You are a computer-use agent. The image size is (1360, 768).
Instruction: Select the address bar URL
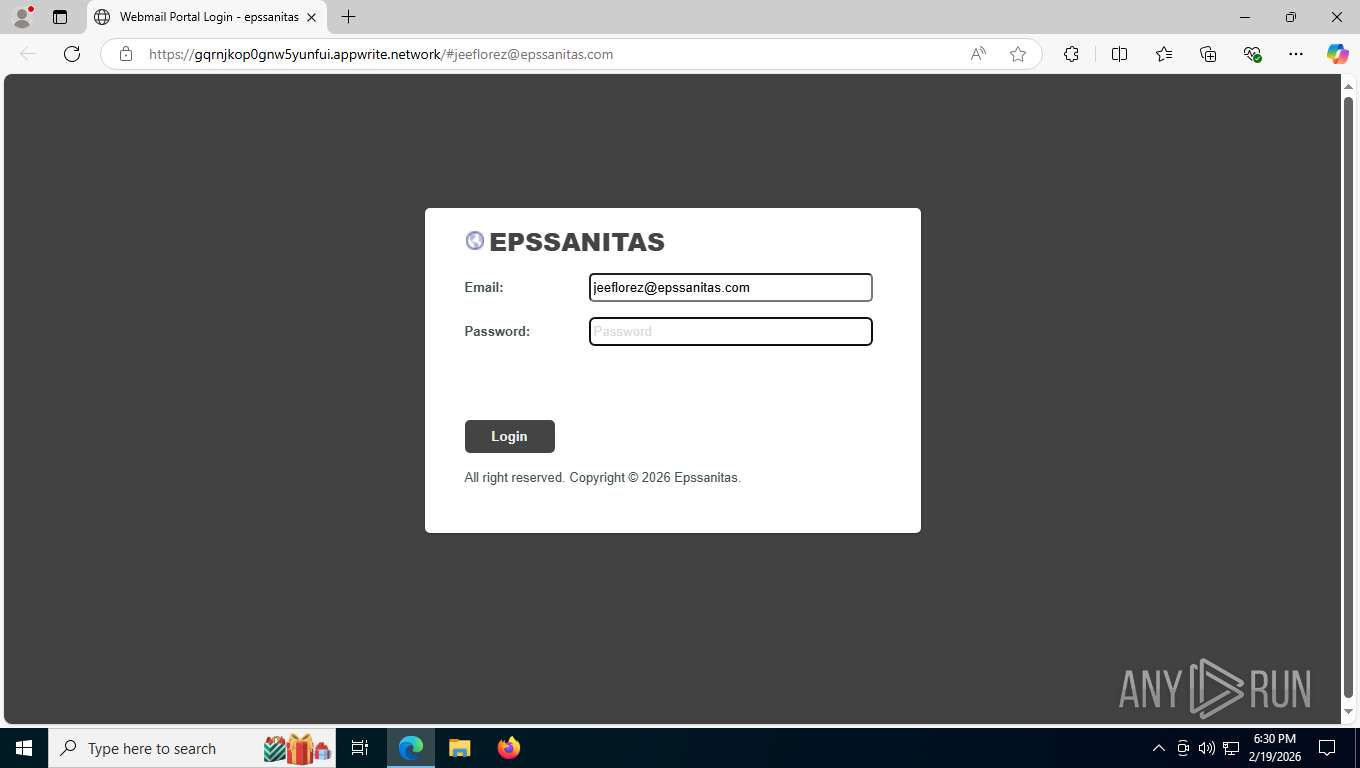381,54
